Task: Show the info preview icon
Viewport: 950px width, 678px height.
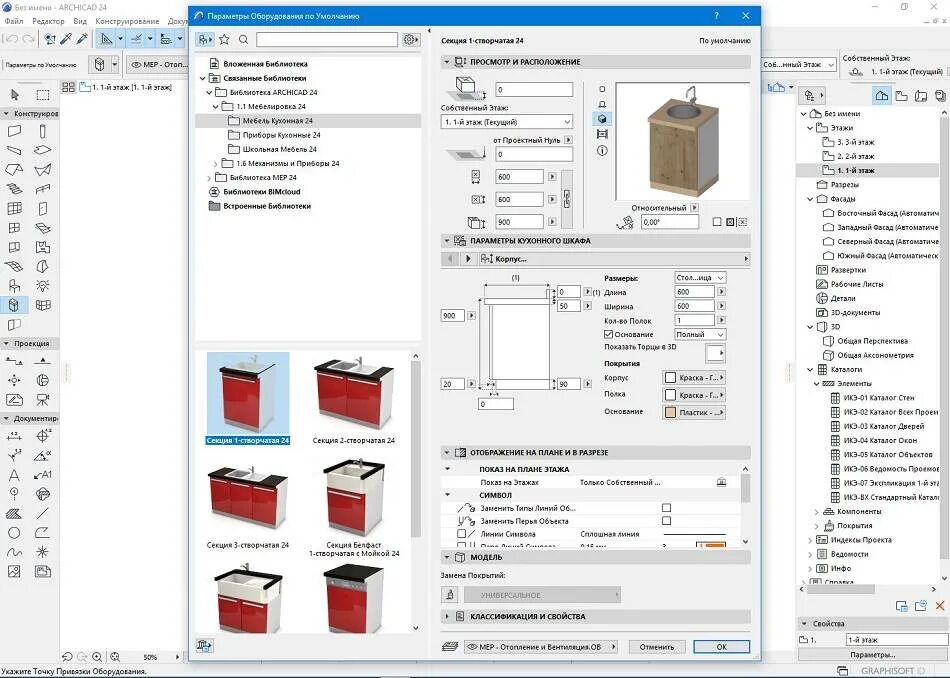Action: tap(602, 150)
